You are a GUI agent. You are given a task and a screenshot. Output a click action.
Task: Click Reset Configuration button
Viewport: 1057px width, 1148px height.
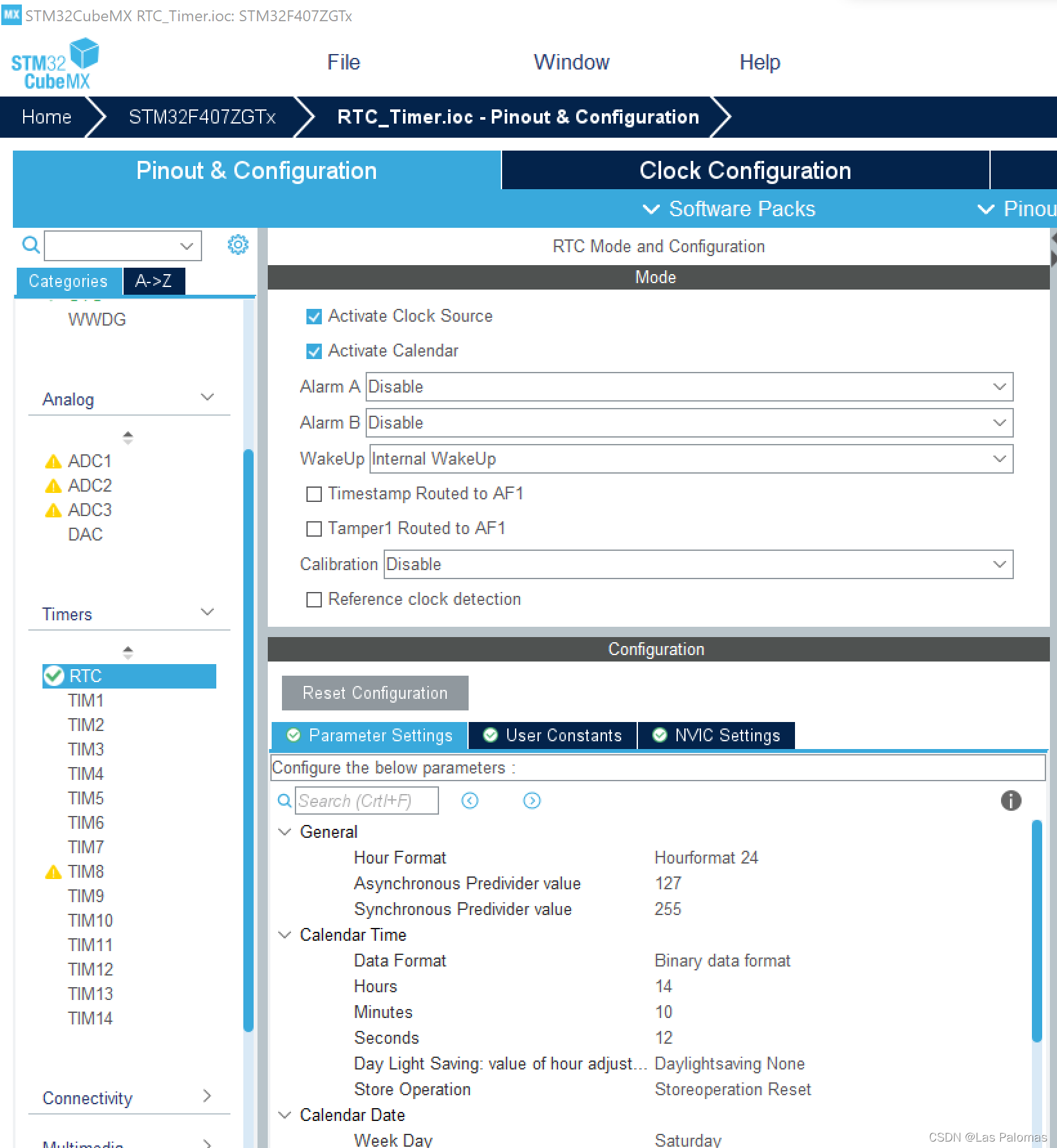click(375, 693)
